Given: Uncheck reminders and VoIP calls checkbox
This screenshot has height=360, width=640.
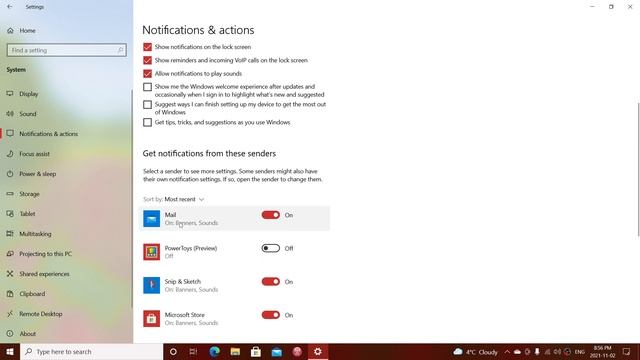Looking at the screenshot, I should [147, 60].
